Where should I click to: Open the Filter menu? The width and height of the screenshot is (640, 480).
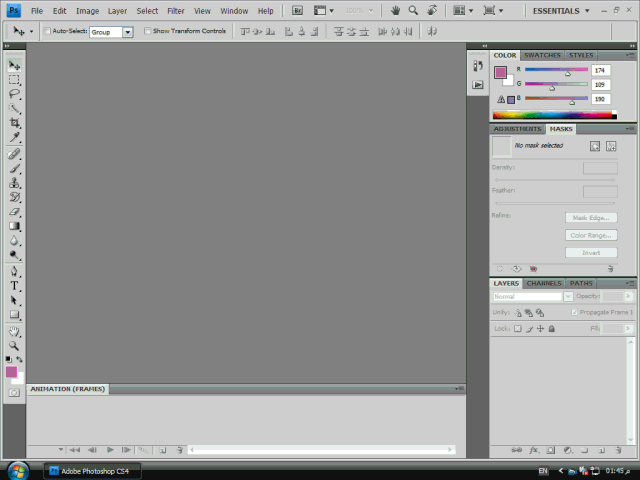[x=176, y=11]
